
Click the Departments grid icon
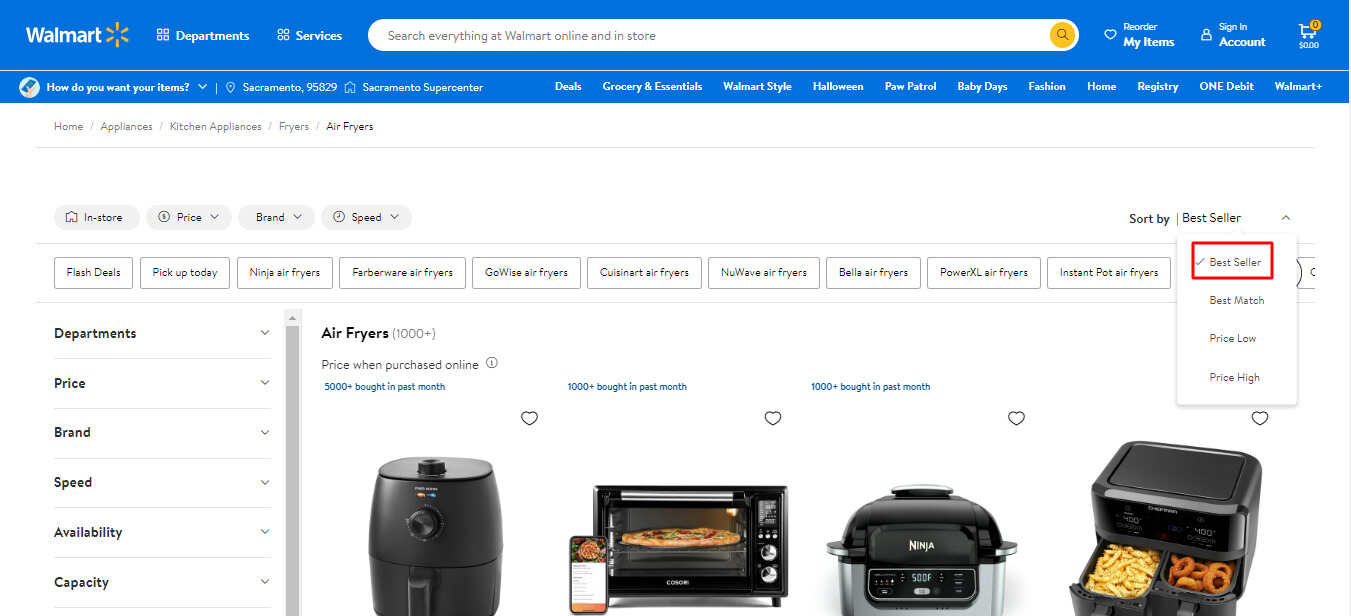[x=163, y=34]
